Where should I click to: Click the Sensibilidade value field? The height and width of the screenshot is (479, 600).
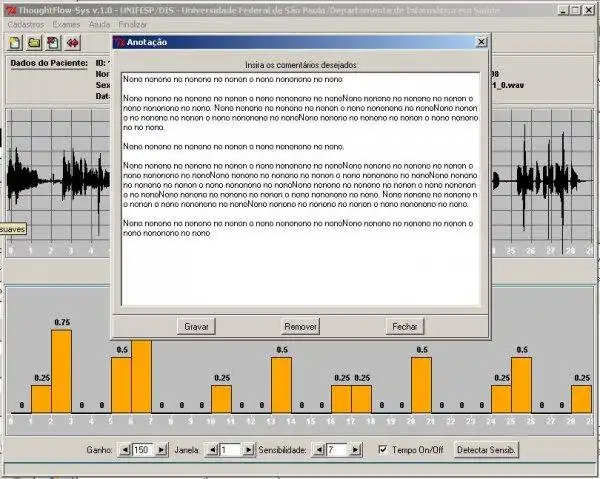click(x=337, y=450)
